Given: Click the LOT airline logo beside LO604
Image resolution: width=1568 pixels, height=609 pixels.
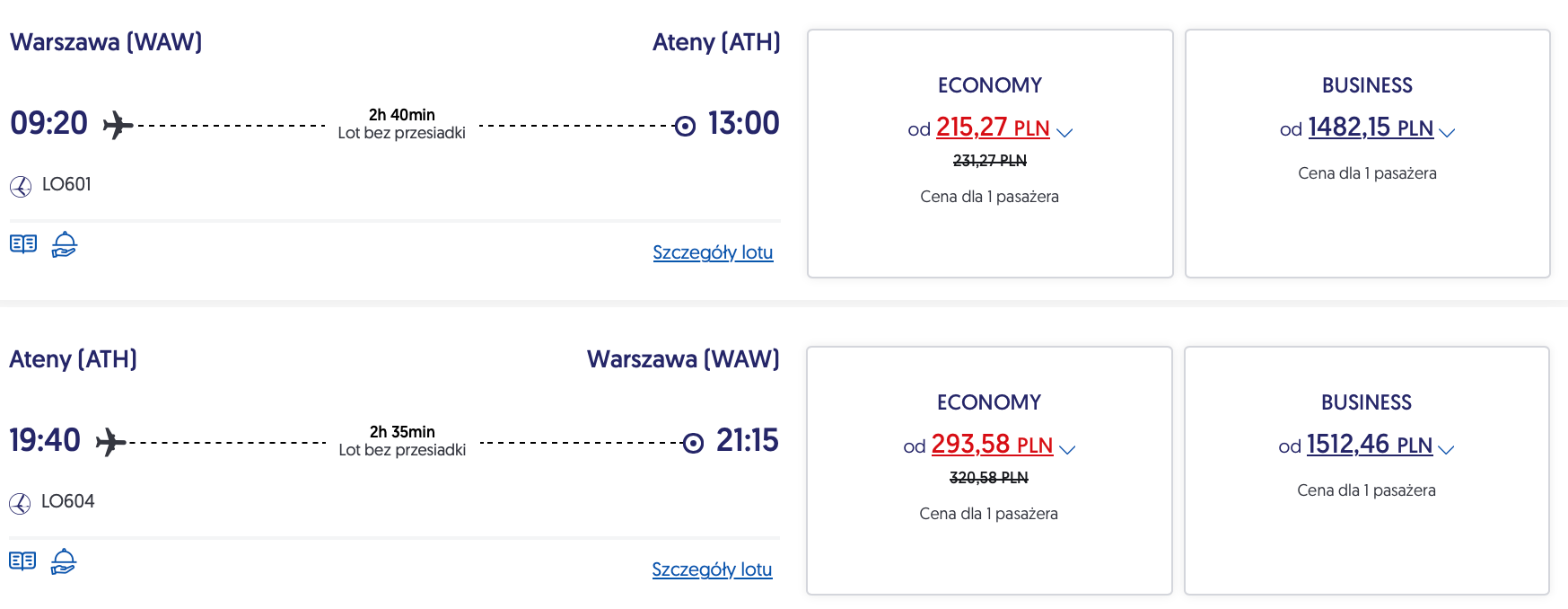Looking at the screenshot, I should [x=20, y=503].
